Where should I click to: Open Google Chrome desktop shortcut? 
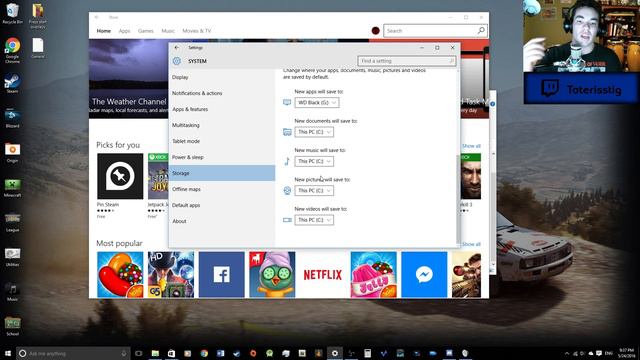pyautogui.click(x=13, y=50)
